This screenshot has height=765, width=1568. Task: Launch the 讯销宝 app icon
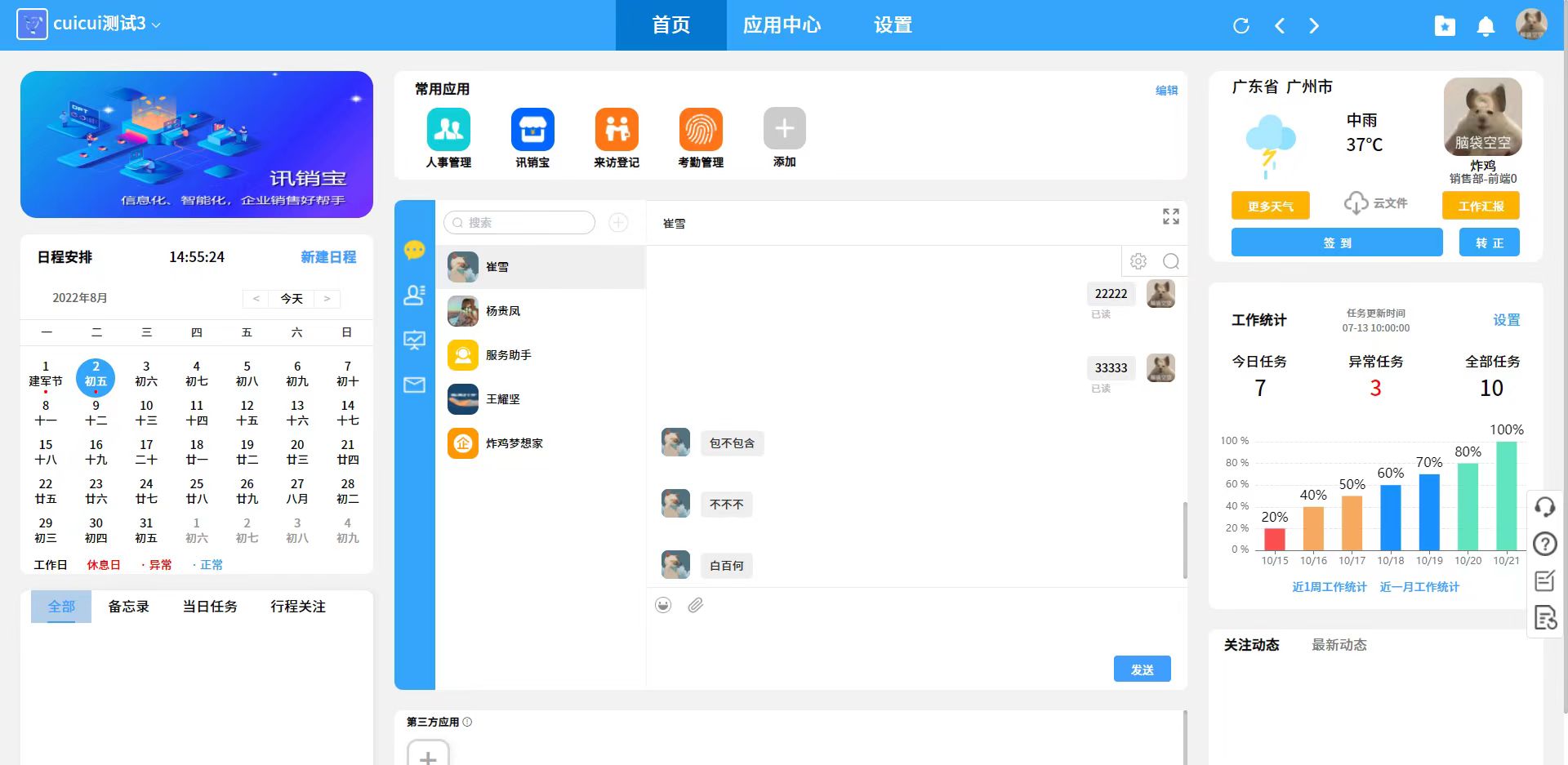pos(532,129)
